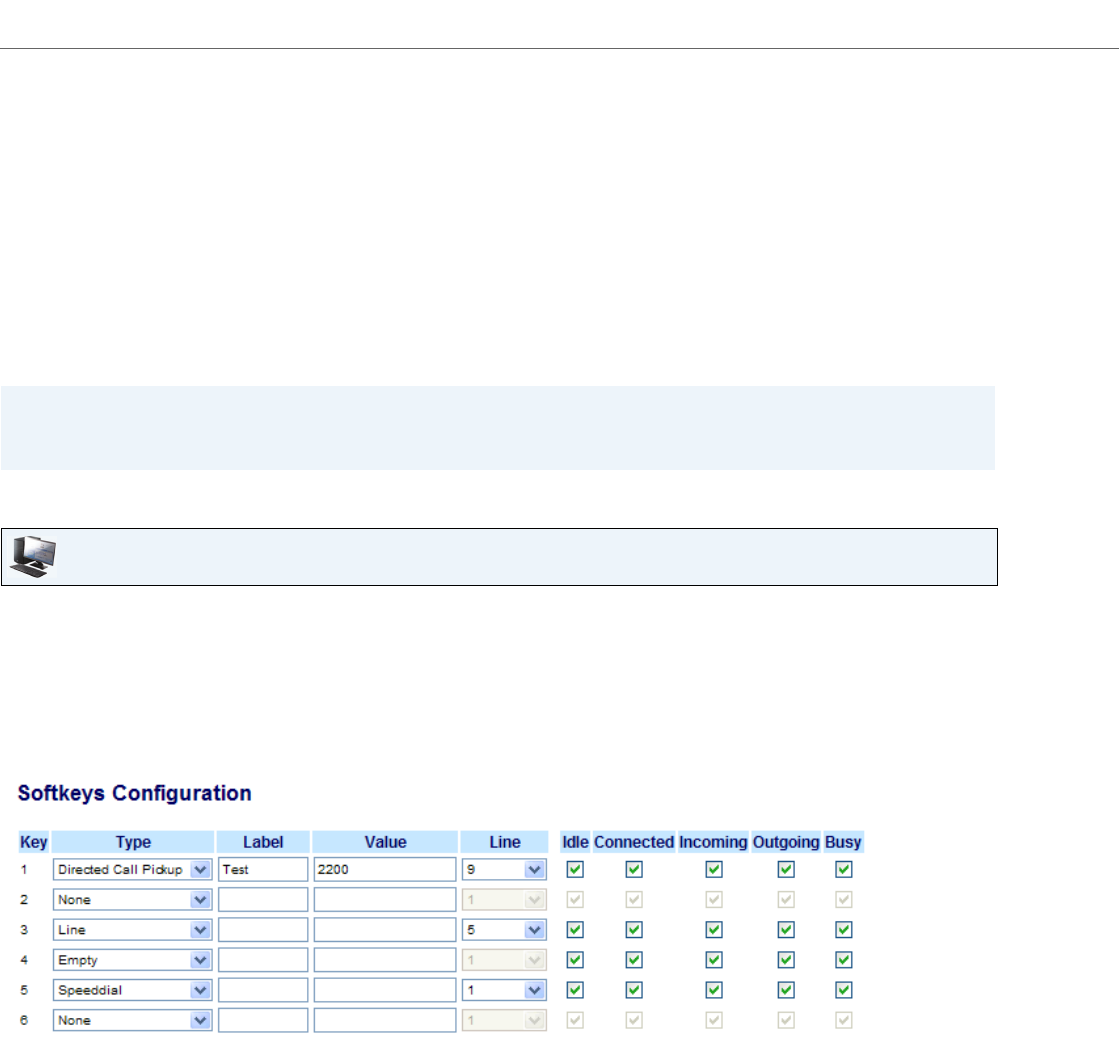The image size is (1119, 1038).
Task: Expand the Line dropdown for key 3
Action: [x=504, y=930]
